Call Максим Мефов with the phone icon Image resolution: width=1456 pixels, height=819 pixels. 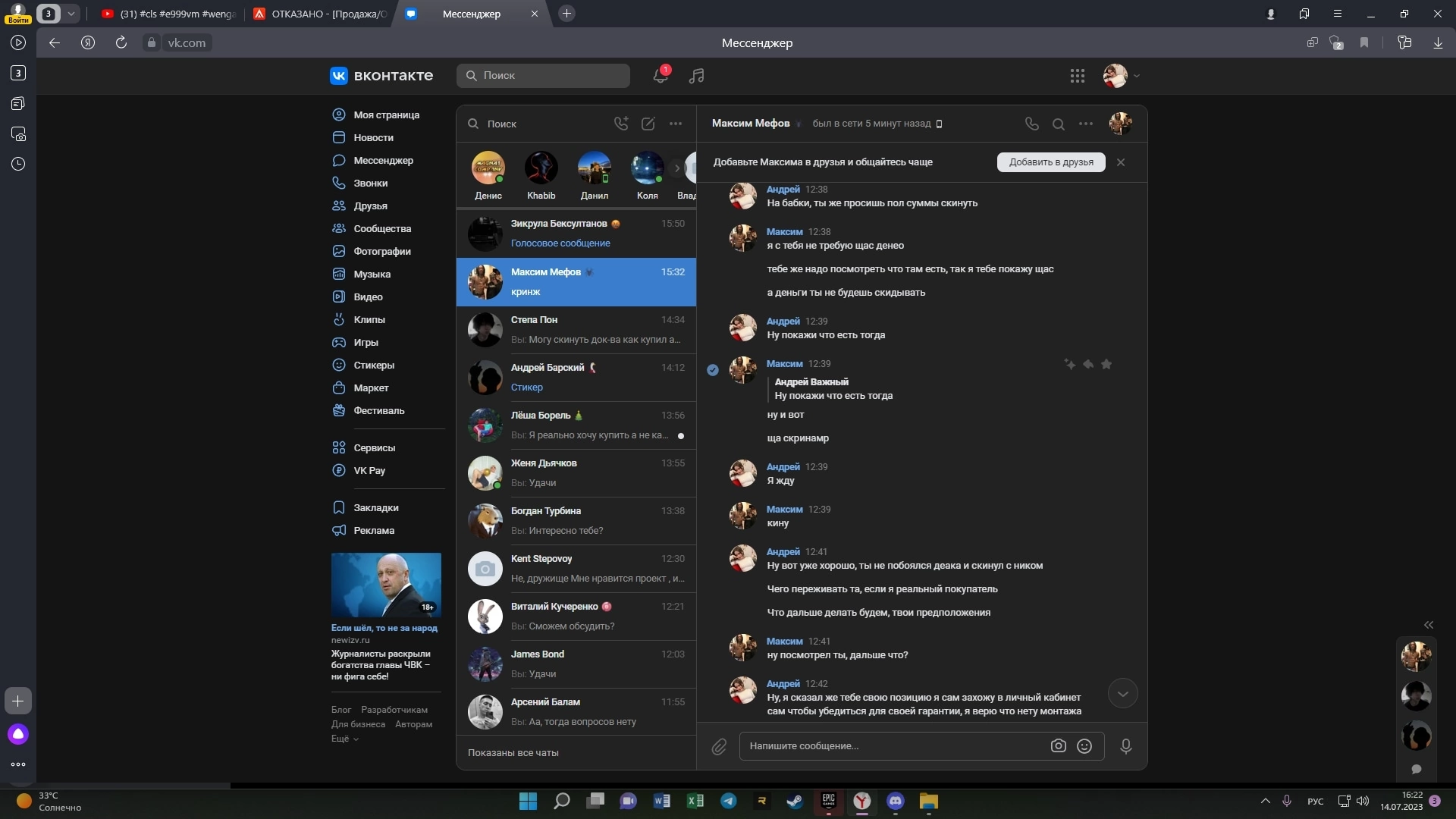point(1031,124)
